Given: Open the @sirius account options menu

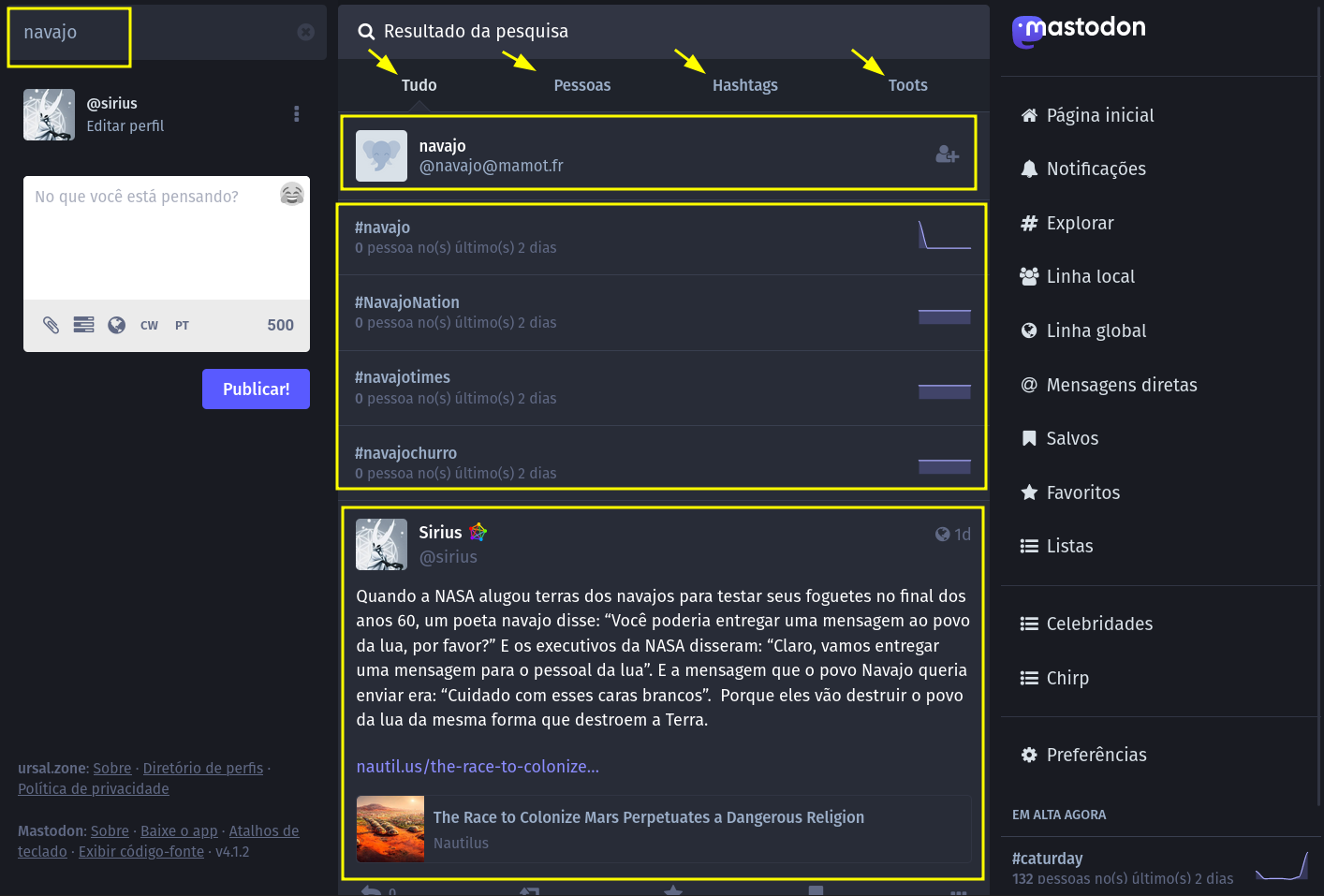Looking at the screenshot, I should [297, 113].
